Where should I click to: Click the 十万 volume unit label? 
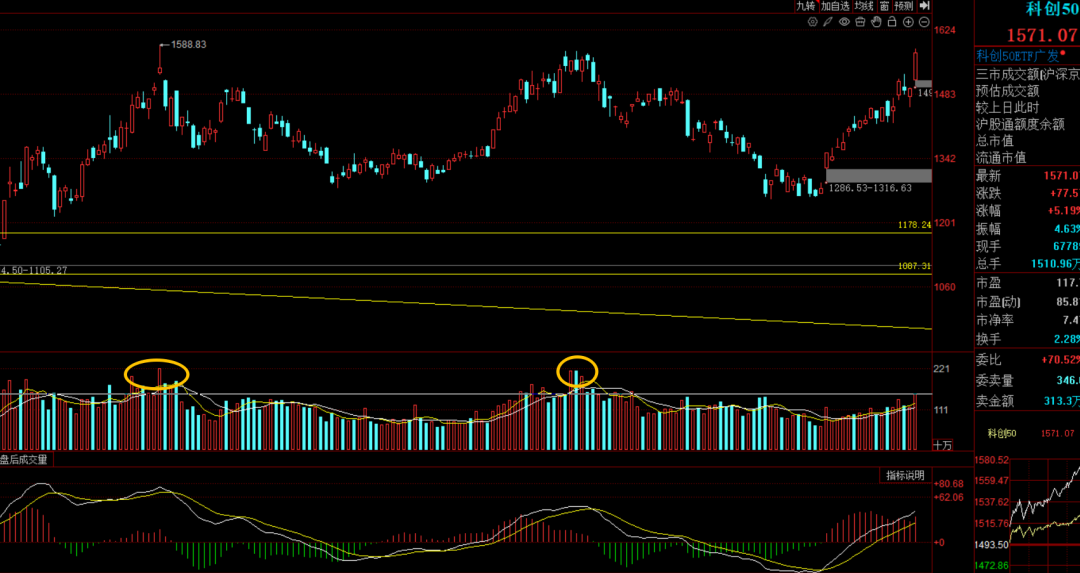coord(942,446)
